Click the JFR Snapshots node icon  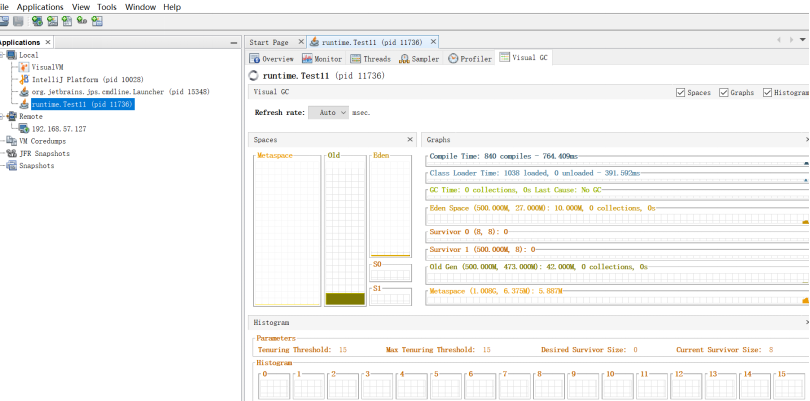tap(12, 153)
